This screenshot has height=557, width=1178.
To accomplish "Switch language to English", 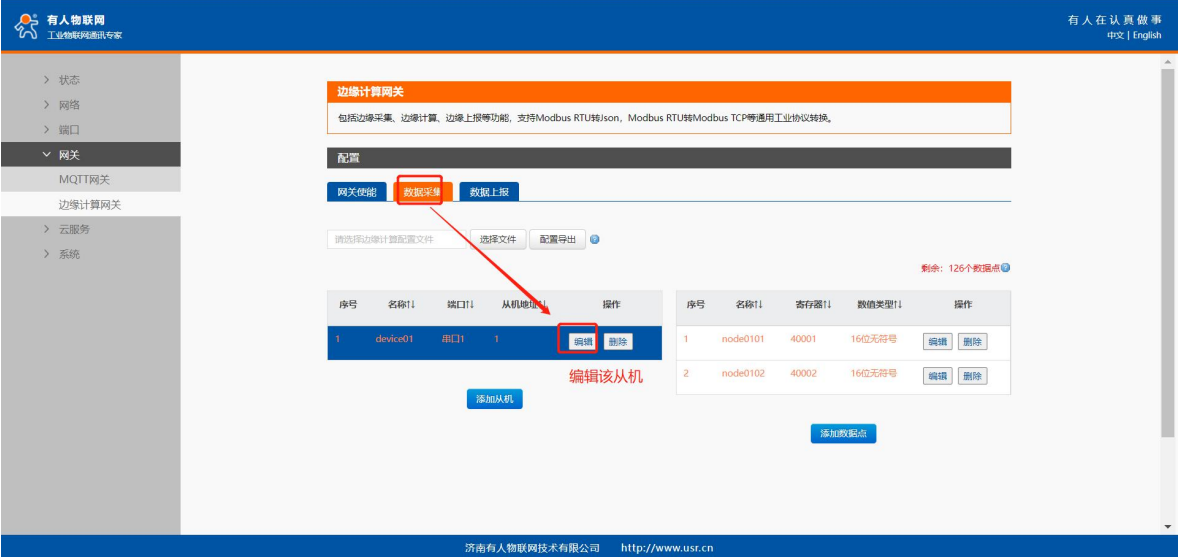I will [1147, 35].
